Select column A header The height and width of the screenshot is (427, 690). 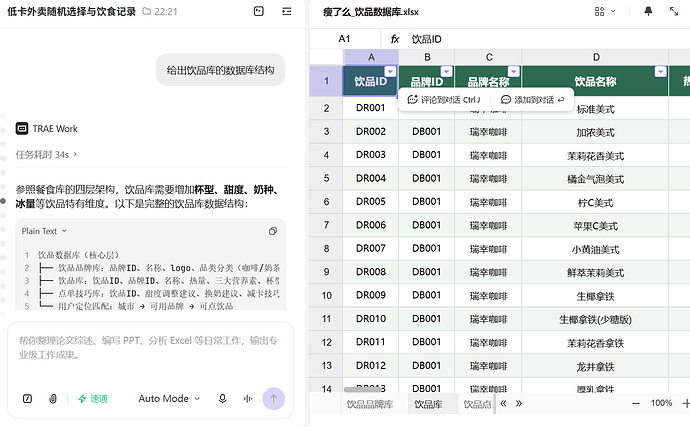[371, 57]
